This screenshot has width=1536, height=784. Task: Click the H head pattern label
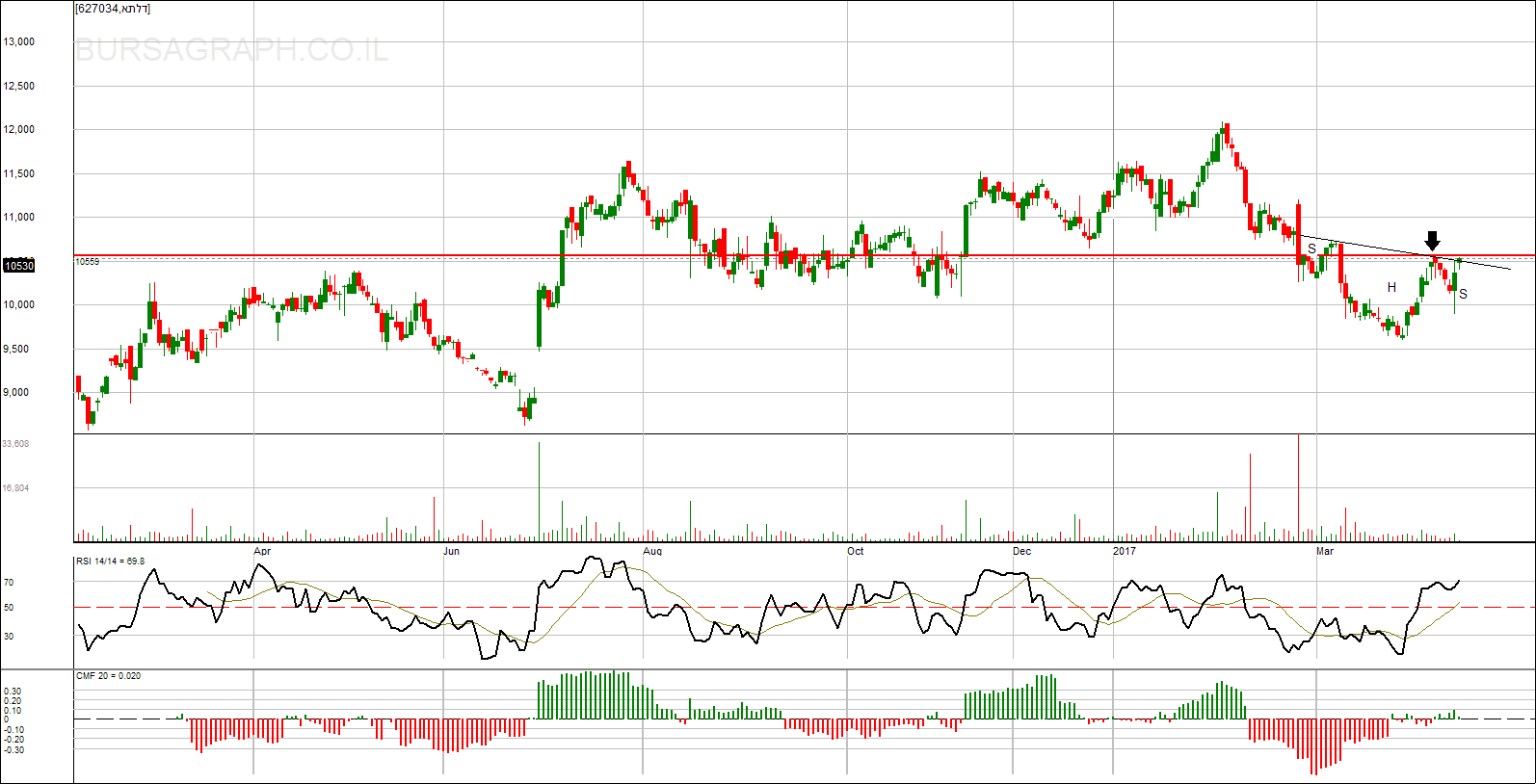click(1391, 287)
